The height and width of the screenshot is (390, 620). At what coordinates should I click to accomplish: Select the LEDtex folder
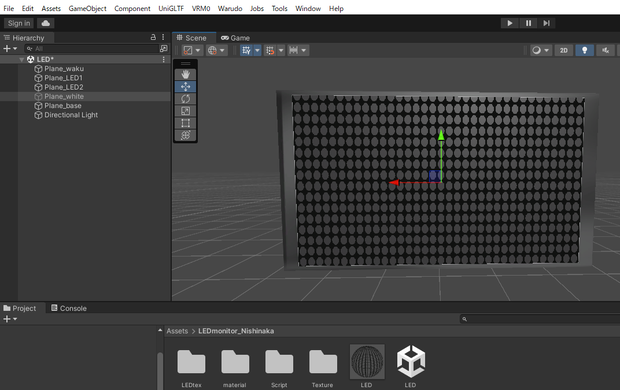(x=191, y=368)
